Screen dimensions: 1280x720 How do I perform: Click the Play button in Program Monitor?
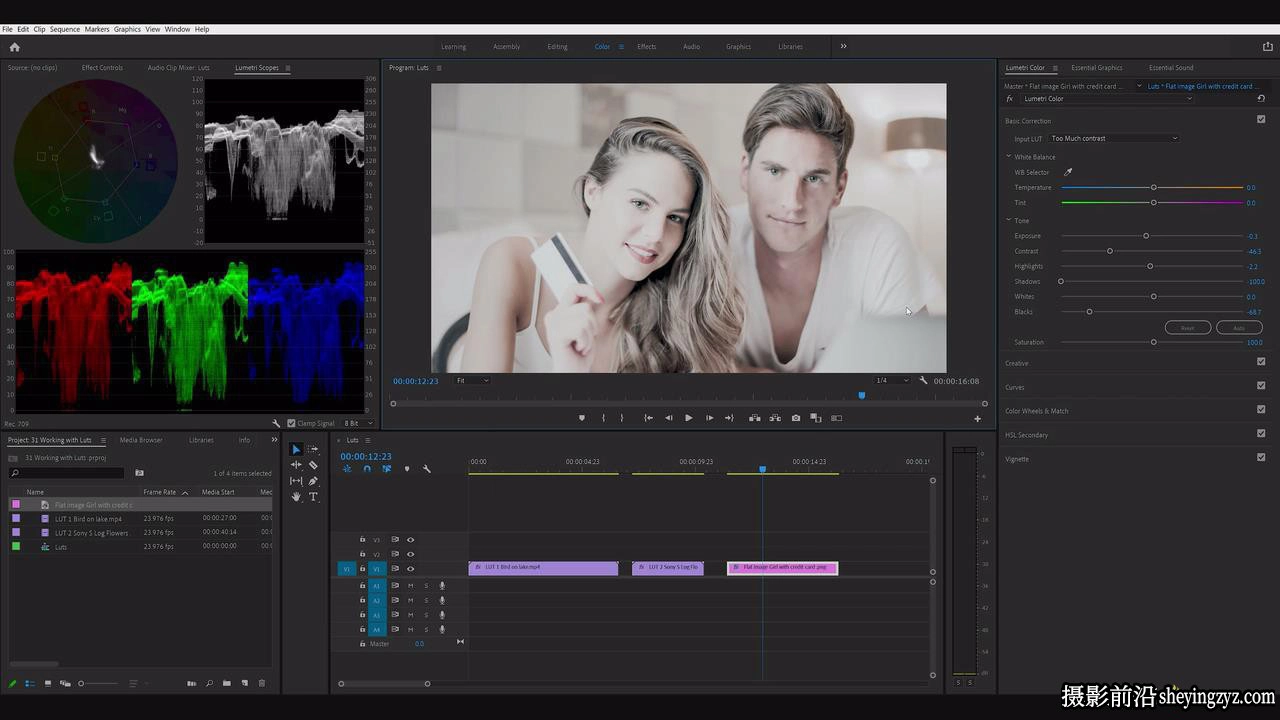pyautogui.click(x=688, y=418)
